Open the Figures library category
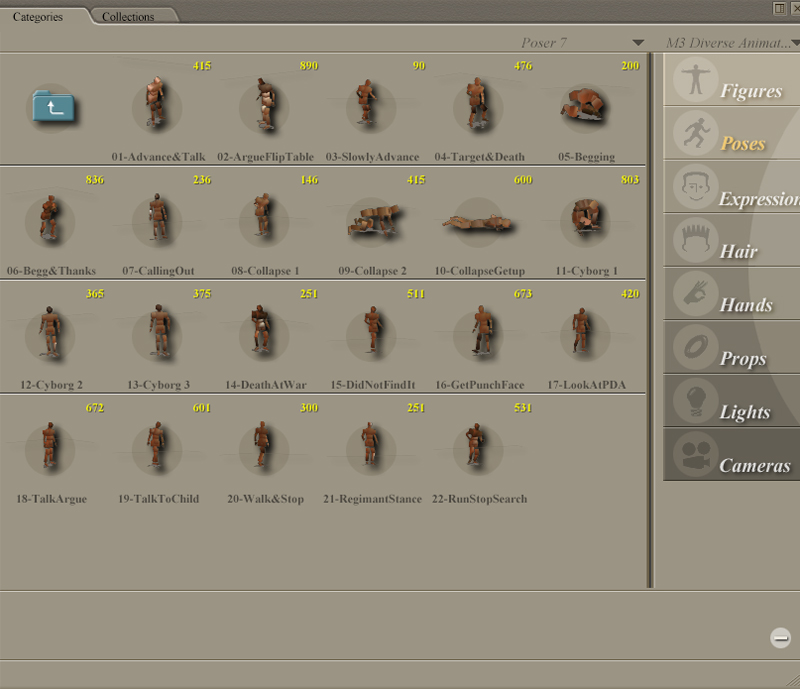 [732, 80]
